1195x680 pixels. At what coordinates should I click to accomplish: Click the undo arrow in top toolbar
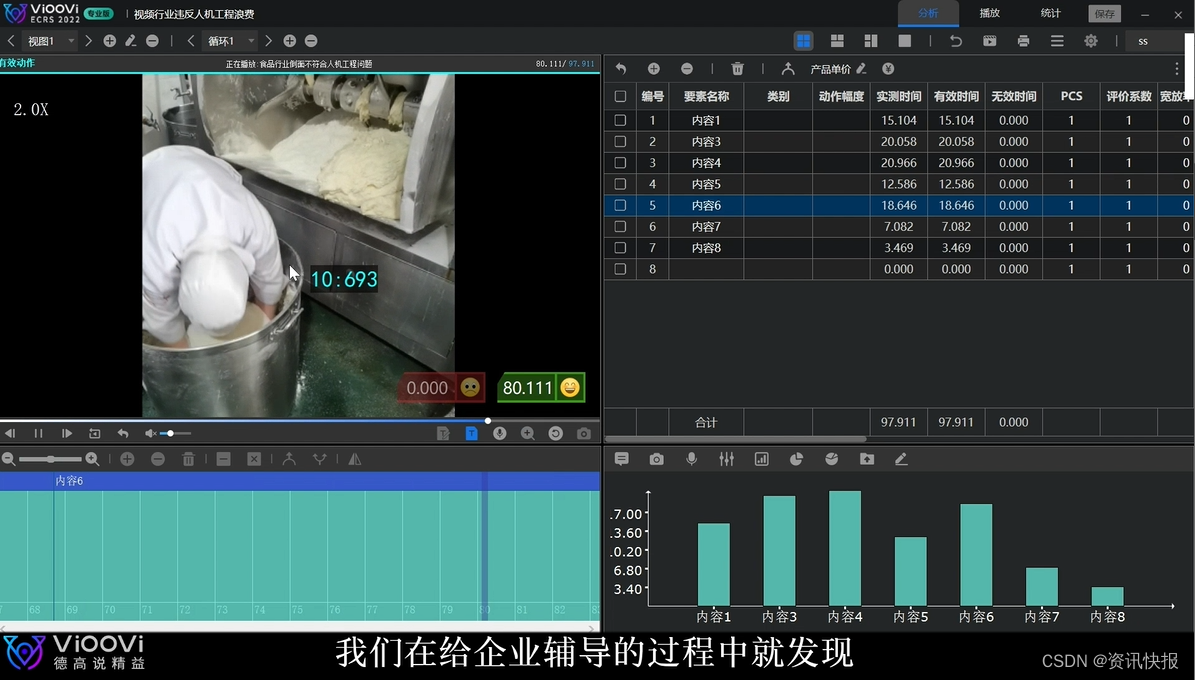[x=956, y=41]
